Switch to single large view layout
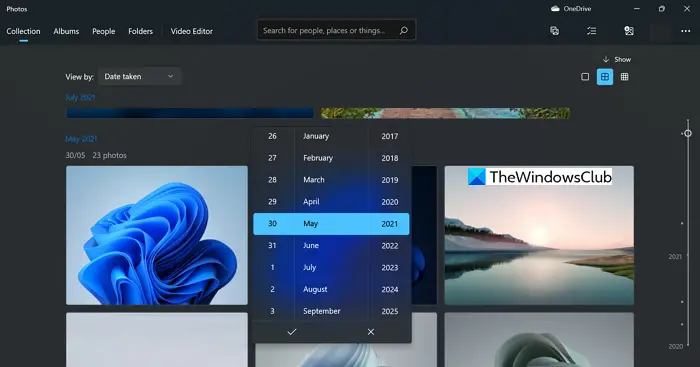700x367 pixels. click(585, 77)
